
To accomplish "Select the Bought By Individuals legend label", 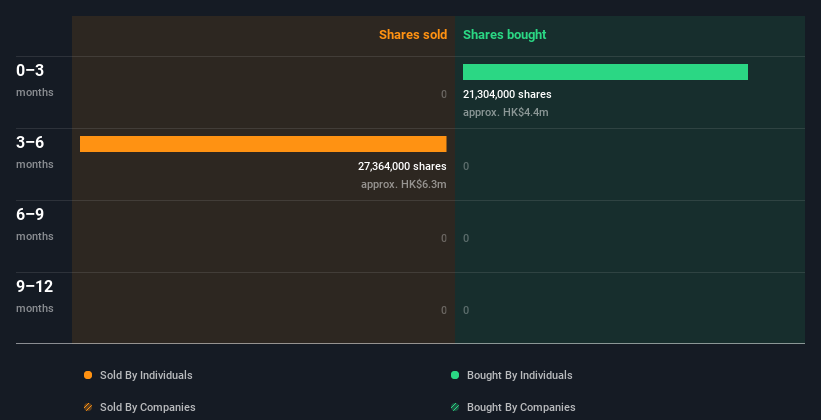I will coord(519,375).
